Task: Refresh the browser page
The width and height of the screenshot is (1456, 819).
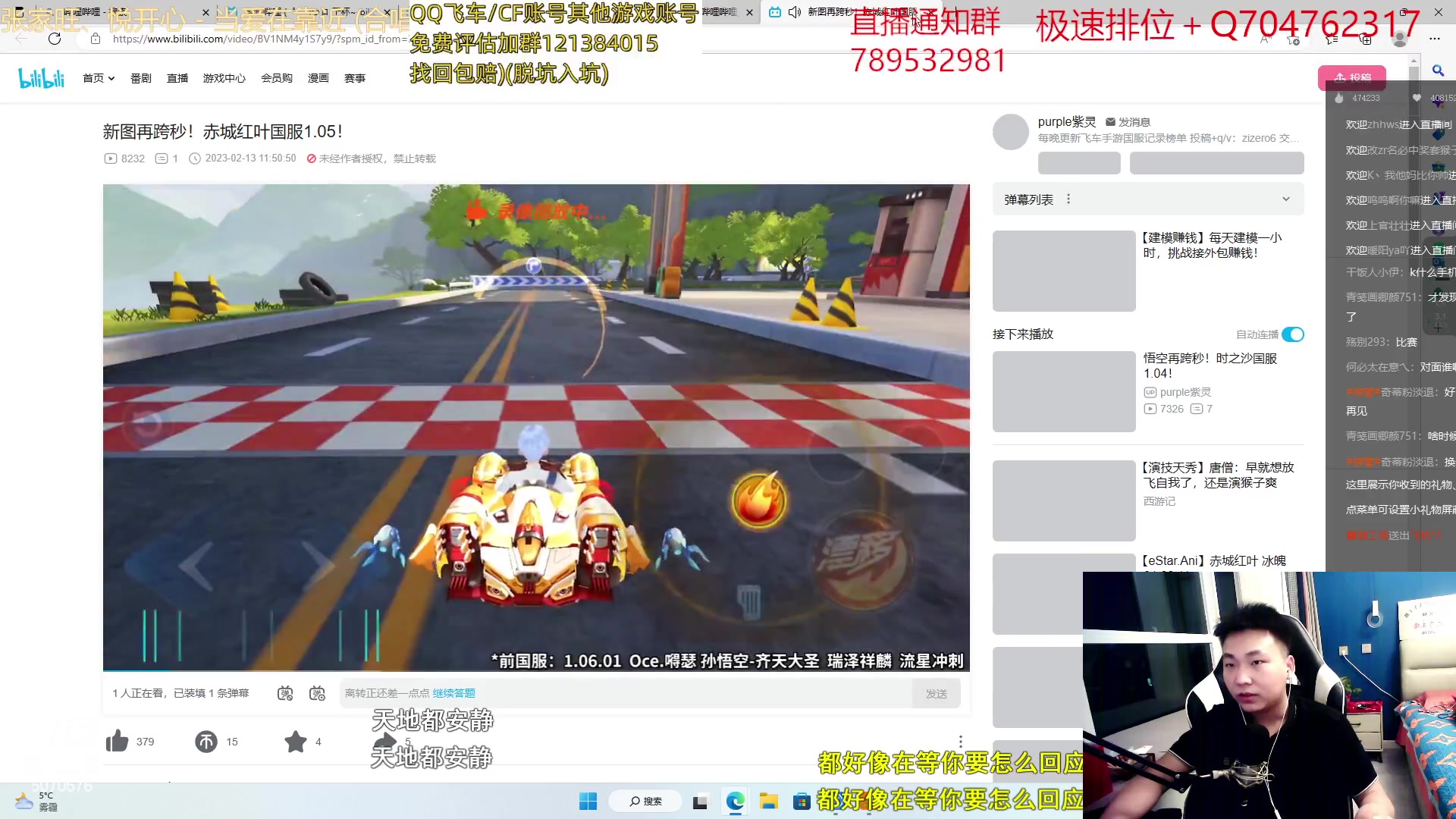Action: (x=55, y=39)
